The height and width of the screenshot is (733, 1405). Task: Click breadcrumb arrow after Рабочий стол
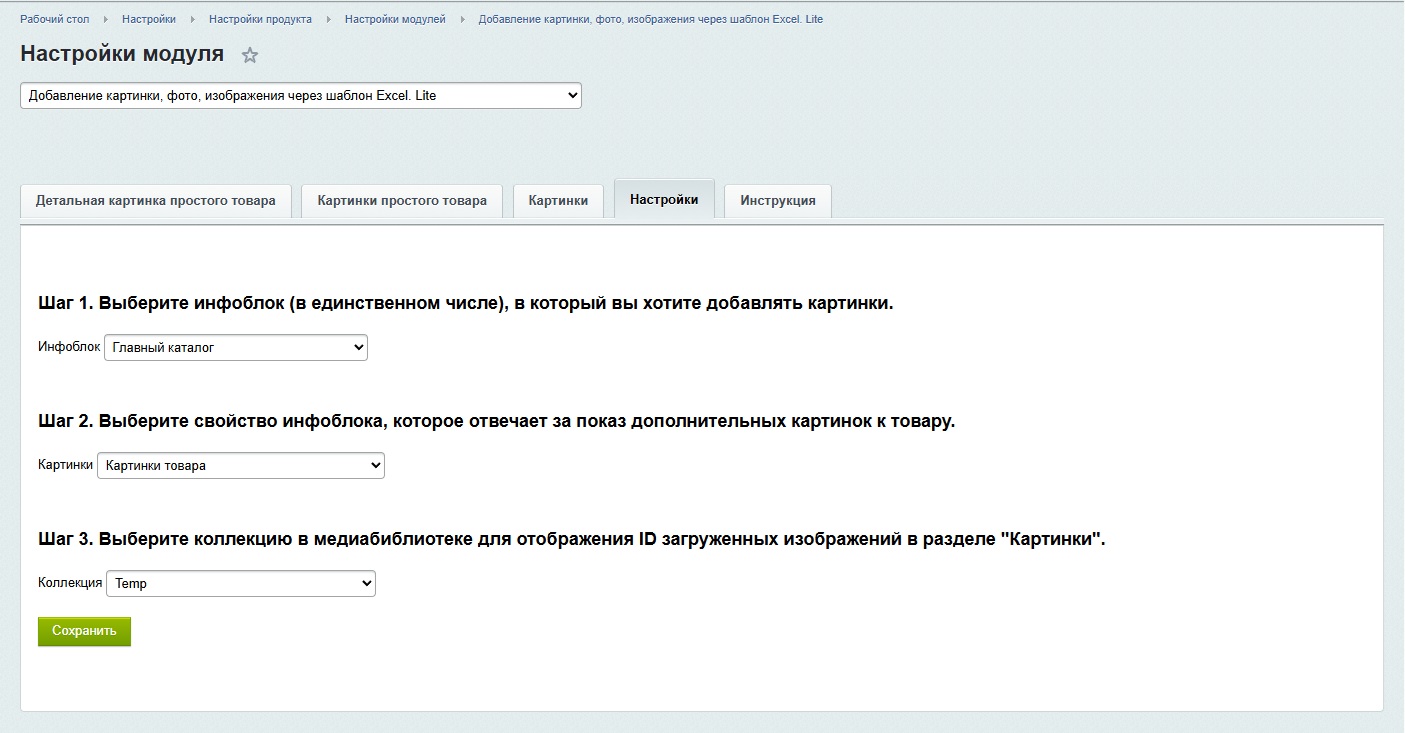tap(106, 19)
